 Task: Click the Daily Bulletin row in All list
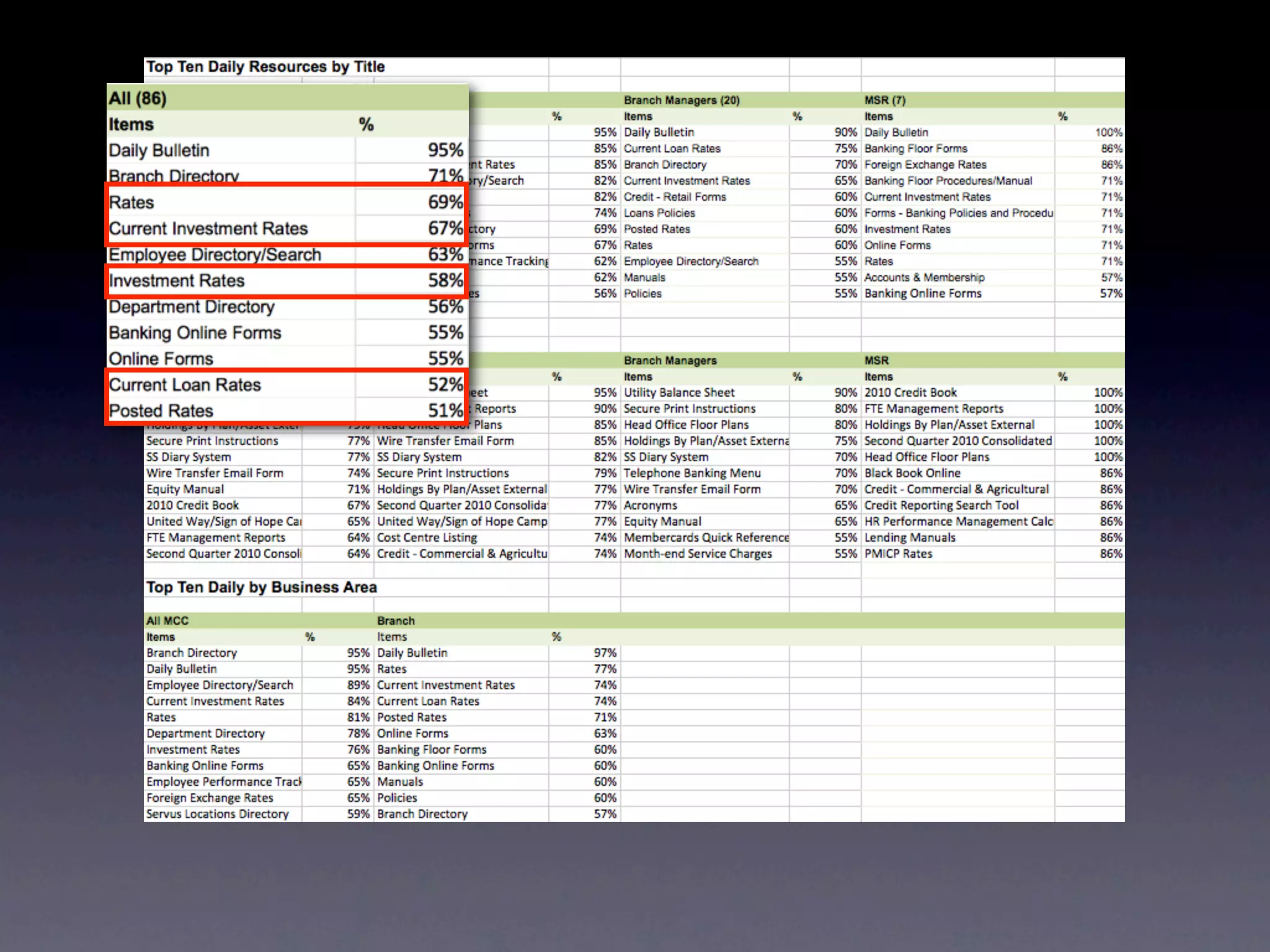click(x=159, y=151)
